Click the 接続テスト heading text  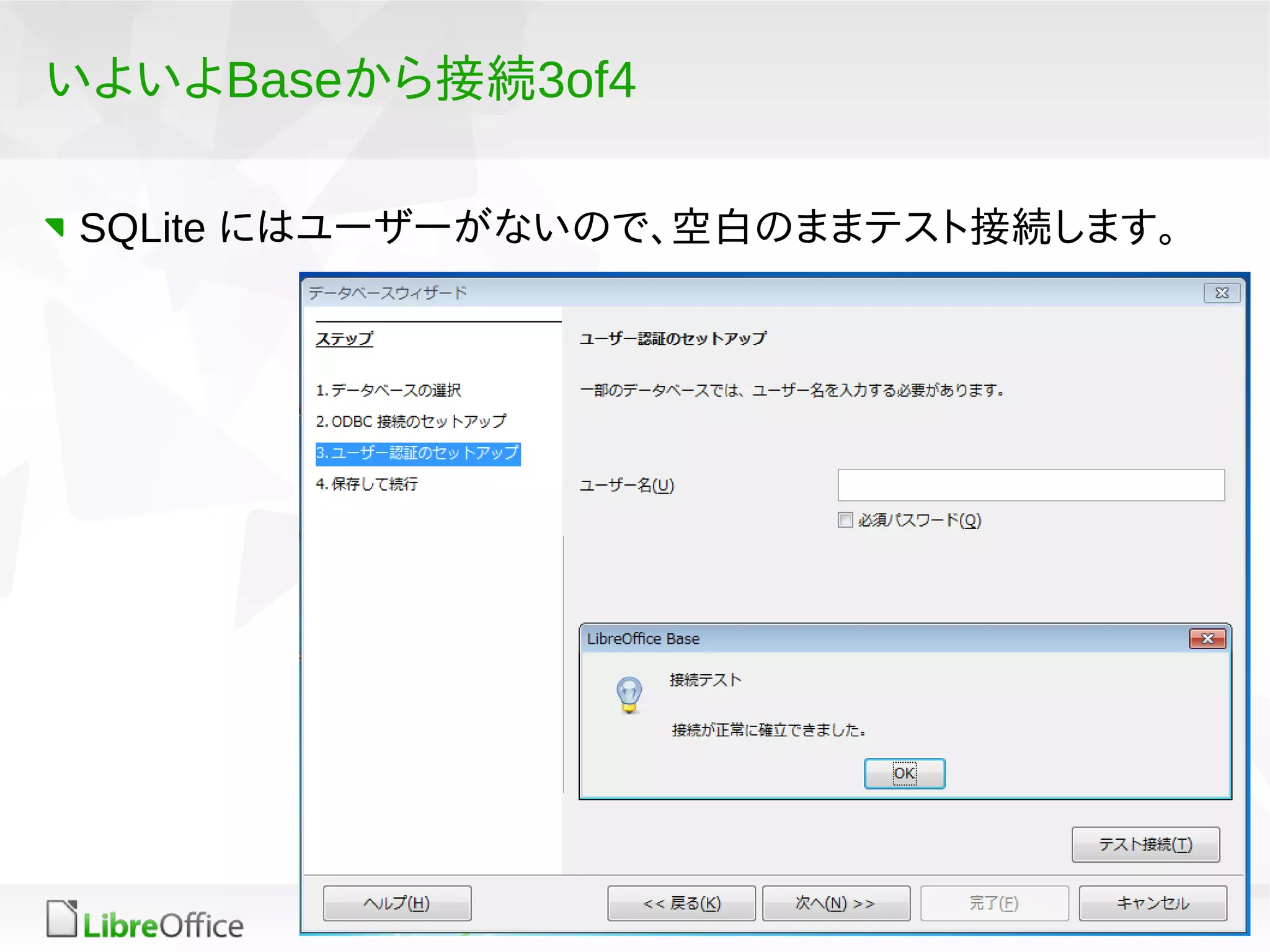pyautogui.click(x=706, y=680)
